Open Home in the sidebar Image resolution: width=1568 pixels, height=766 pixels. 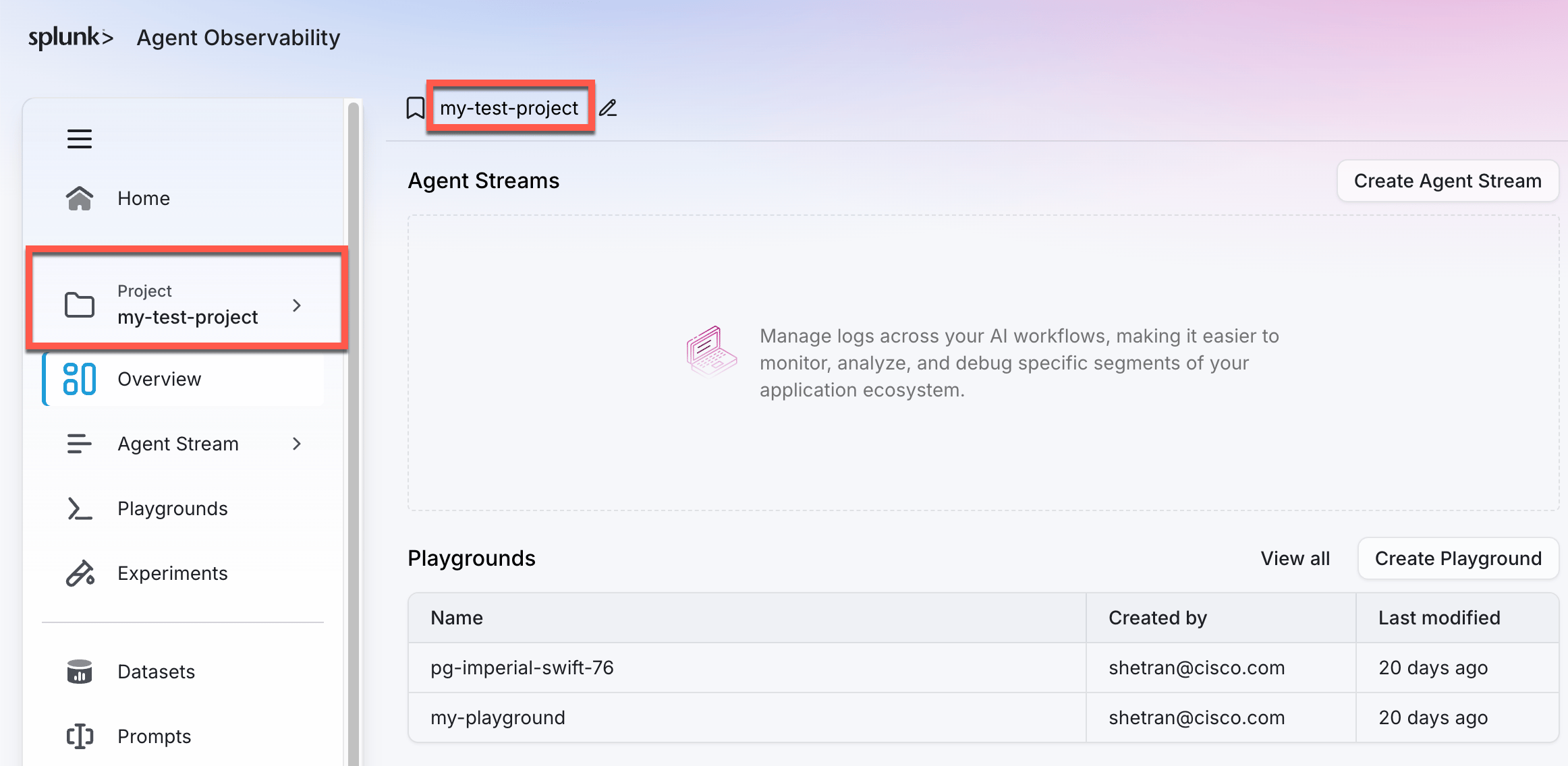pyautogui.click(x=184, y=198)
